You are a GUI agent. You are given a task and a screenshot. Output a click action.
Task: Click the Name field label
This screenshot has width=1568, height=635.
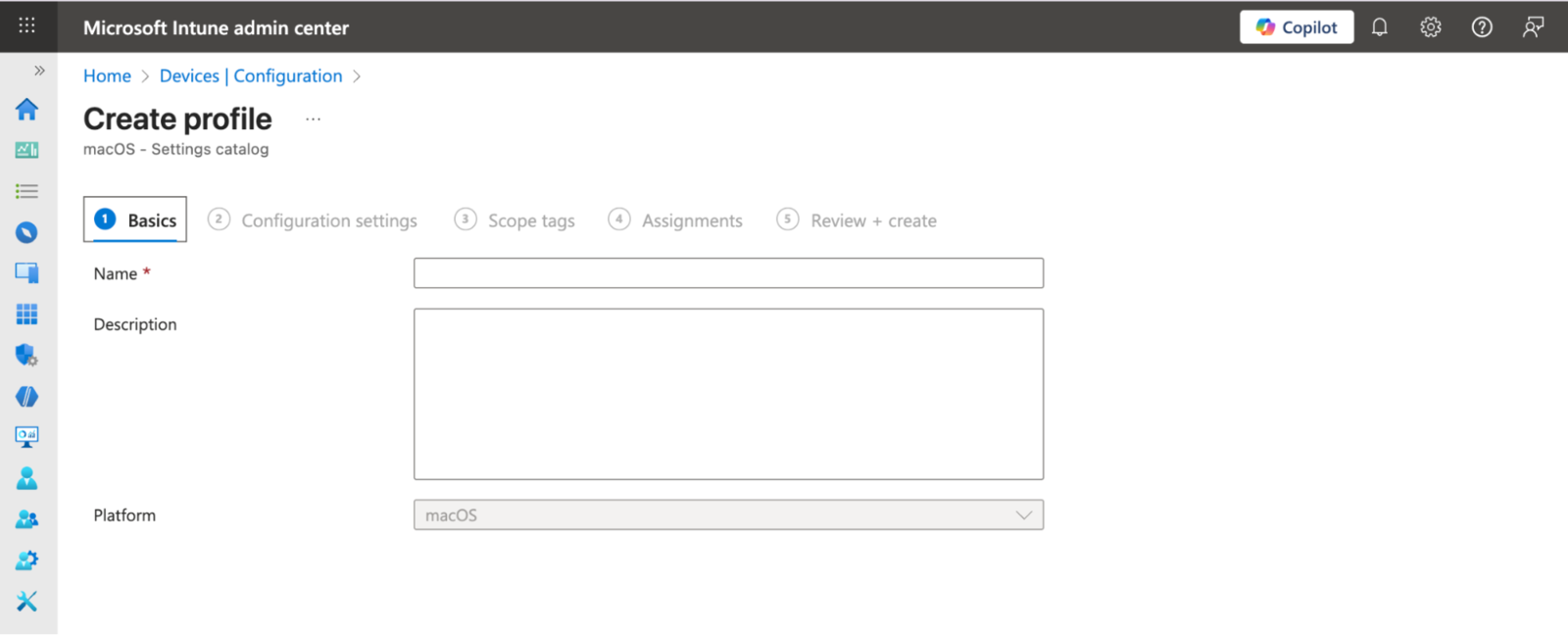[x=115, y=274]
